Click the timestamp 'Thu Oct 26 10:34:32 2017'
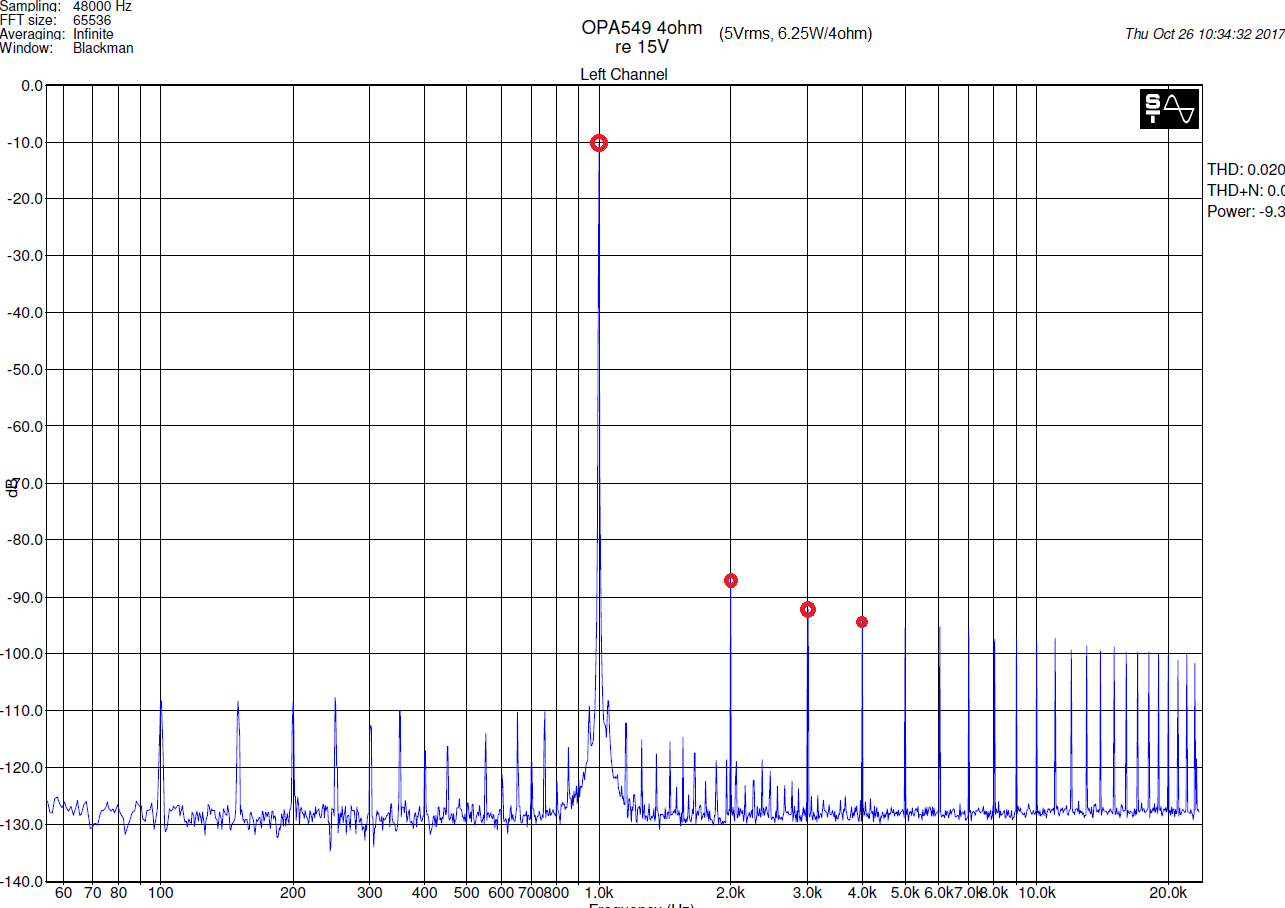 coord(1204,34)
